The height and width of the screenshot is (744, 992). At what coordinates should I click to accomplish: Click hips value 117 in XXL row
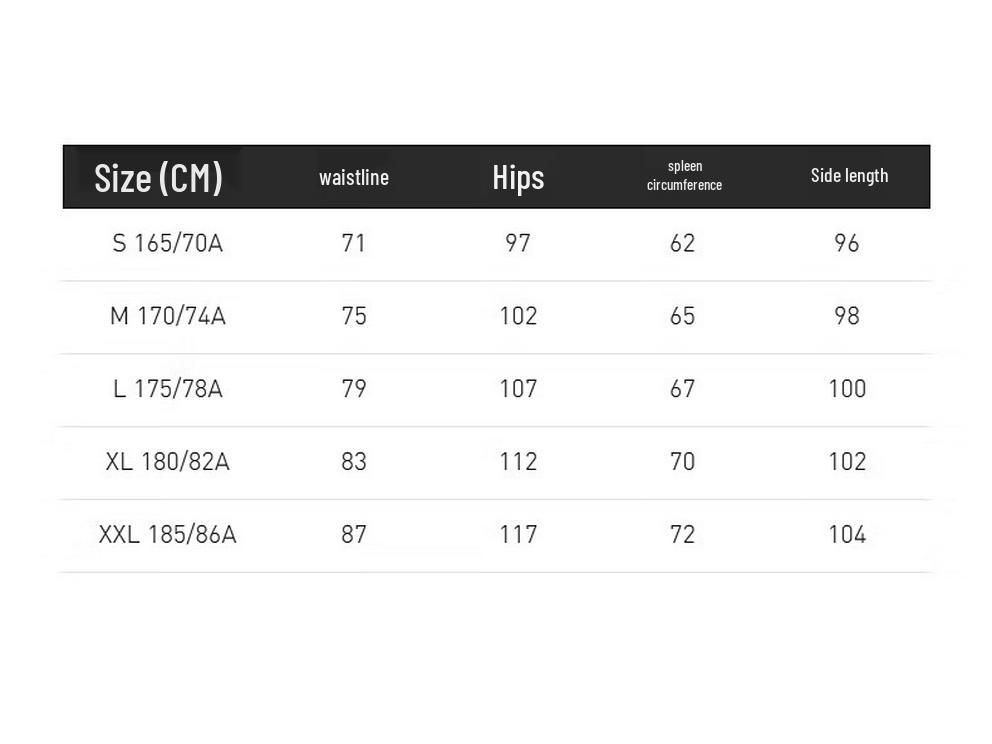click(518, 534)
